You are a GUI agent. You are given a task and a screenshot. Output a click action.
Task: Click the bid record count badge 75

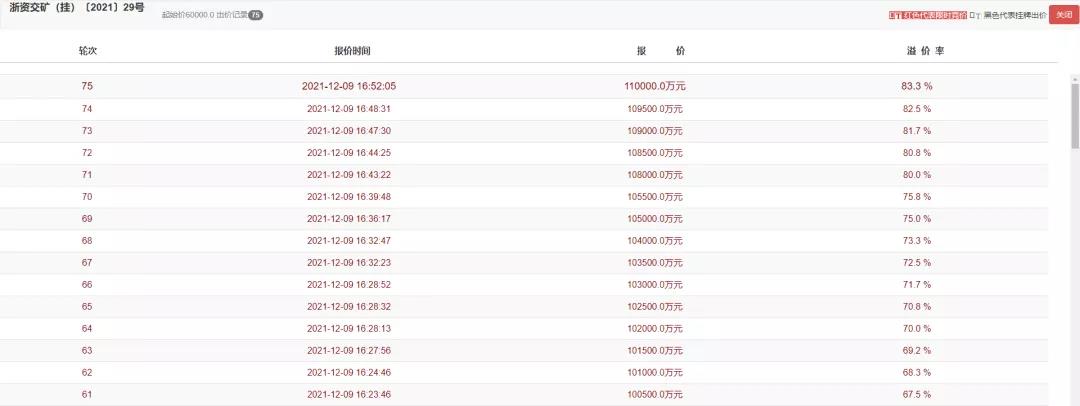tap(255, 16)
